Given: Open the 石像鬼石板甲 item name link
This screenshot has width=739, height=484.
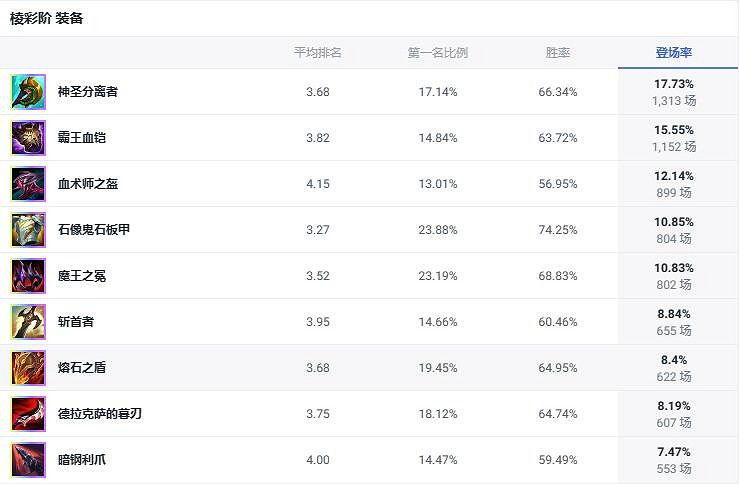Looking at the screenshot, I should click(94, 230).
